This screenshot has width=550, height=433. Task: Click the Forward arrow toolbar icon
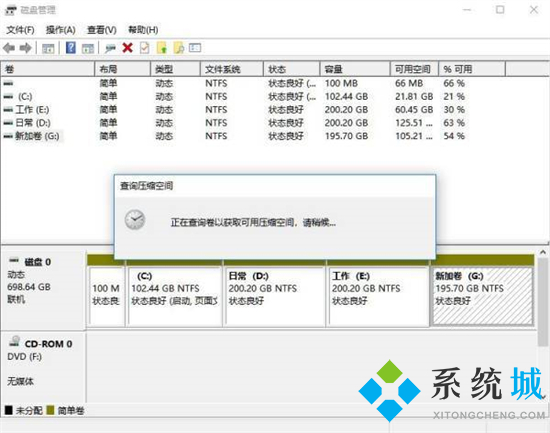[26, 48]
